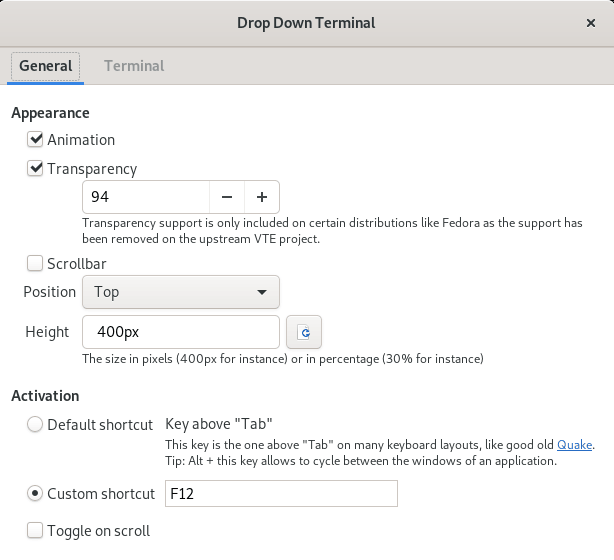The width and height of the screenshot is (614, 560).
Task: Click the custom shortcut field with F12
Action: (x=280, y=493)
